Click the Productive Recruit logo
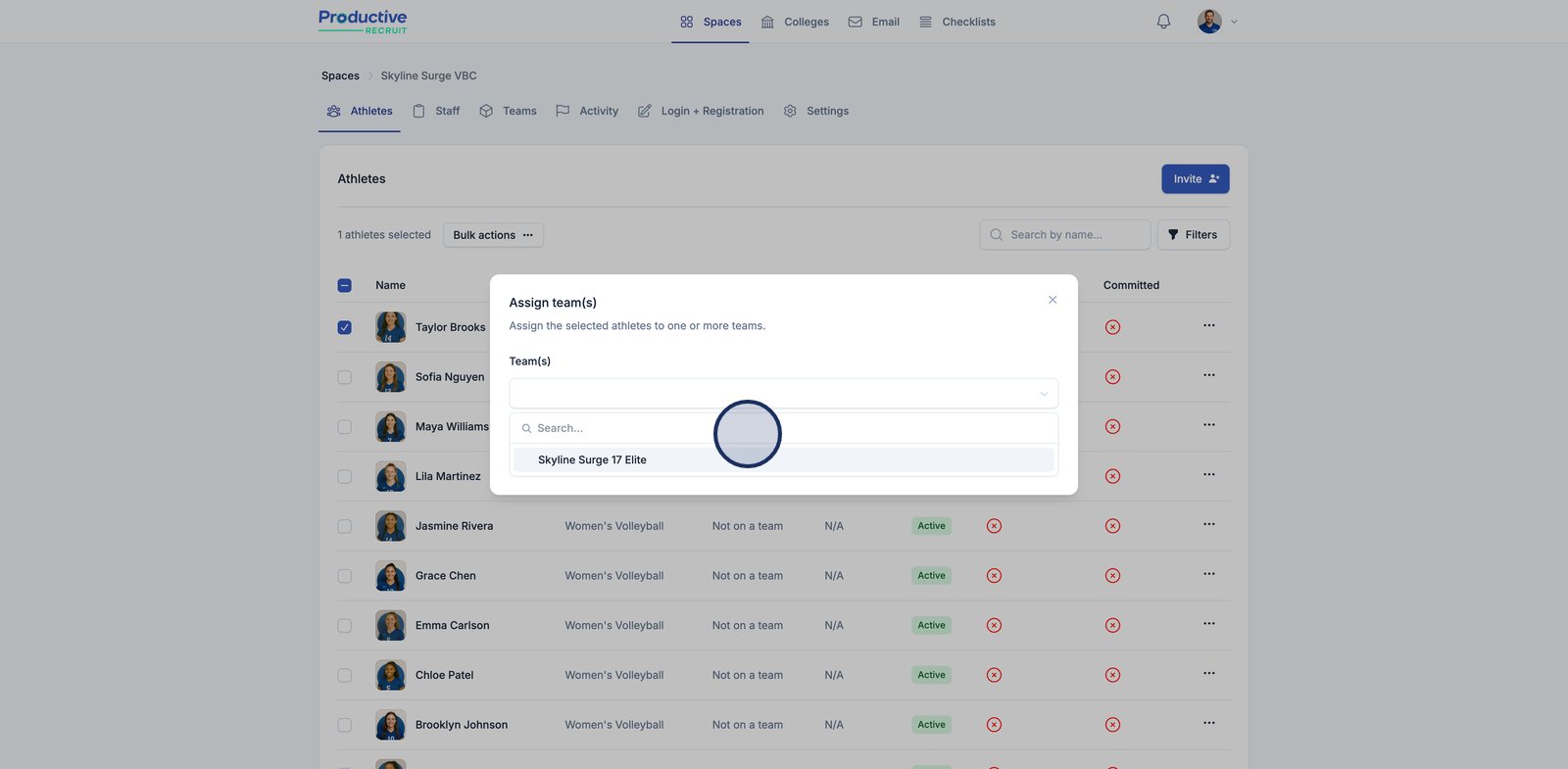Viewport: 1568px width, 769px height. pos(363,22)
